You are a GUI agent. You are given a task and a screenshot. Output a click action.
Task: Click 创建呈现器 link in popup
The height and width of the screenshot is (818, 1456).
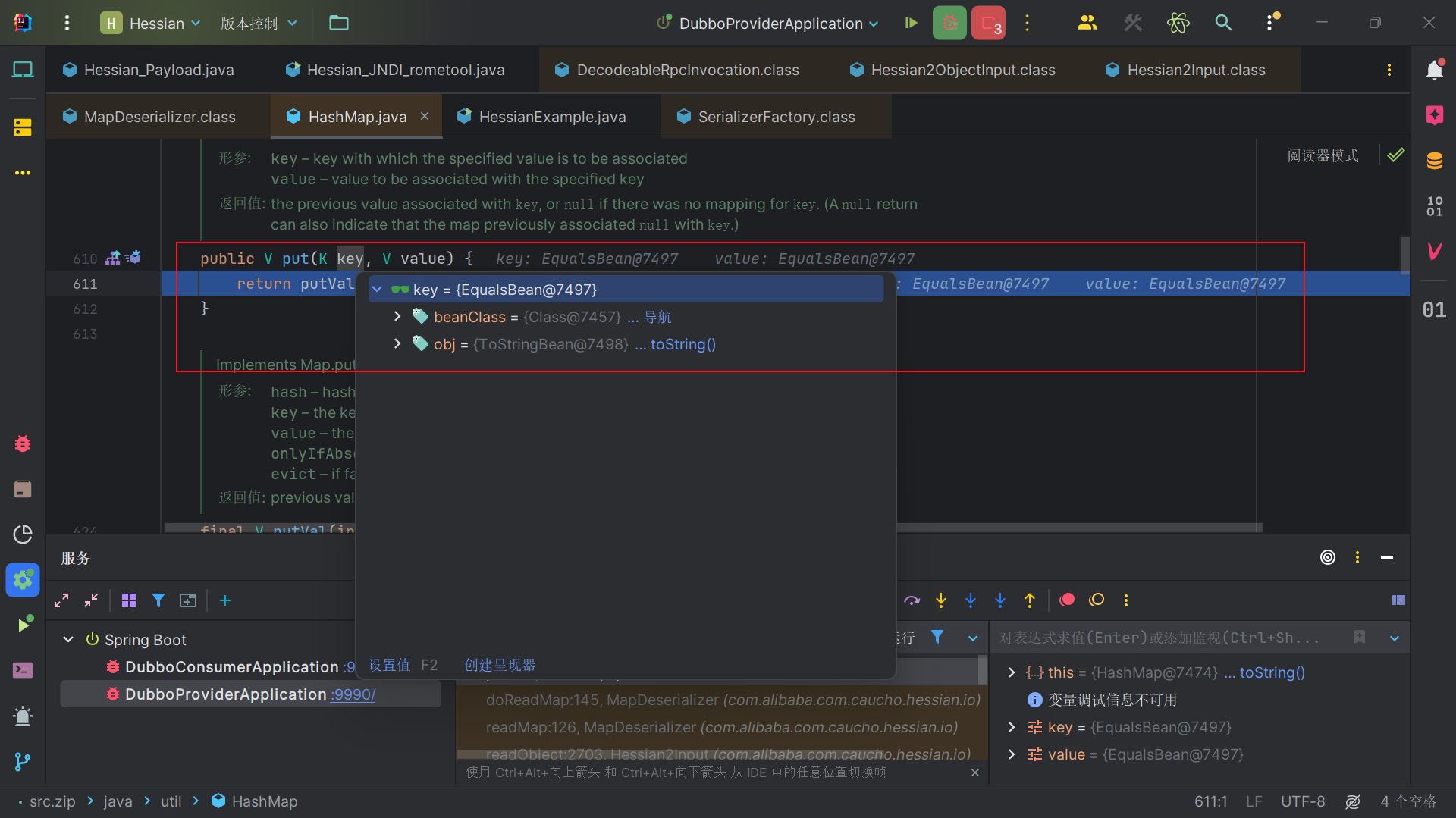click(500, 665)
